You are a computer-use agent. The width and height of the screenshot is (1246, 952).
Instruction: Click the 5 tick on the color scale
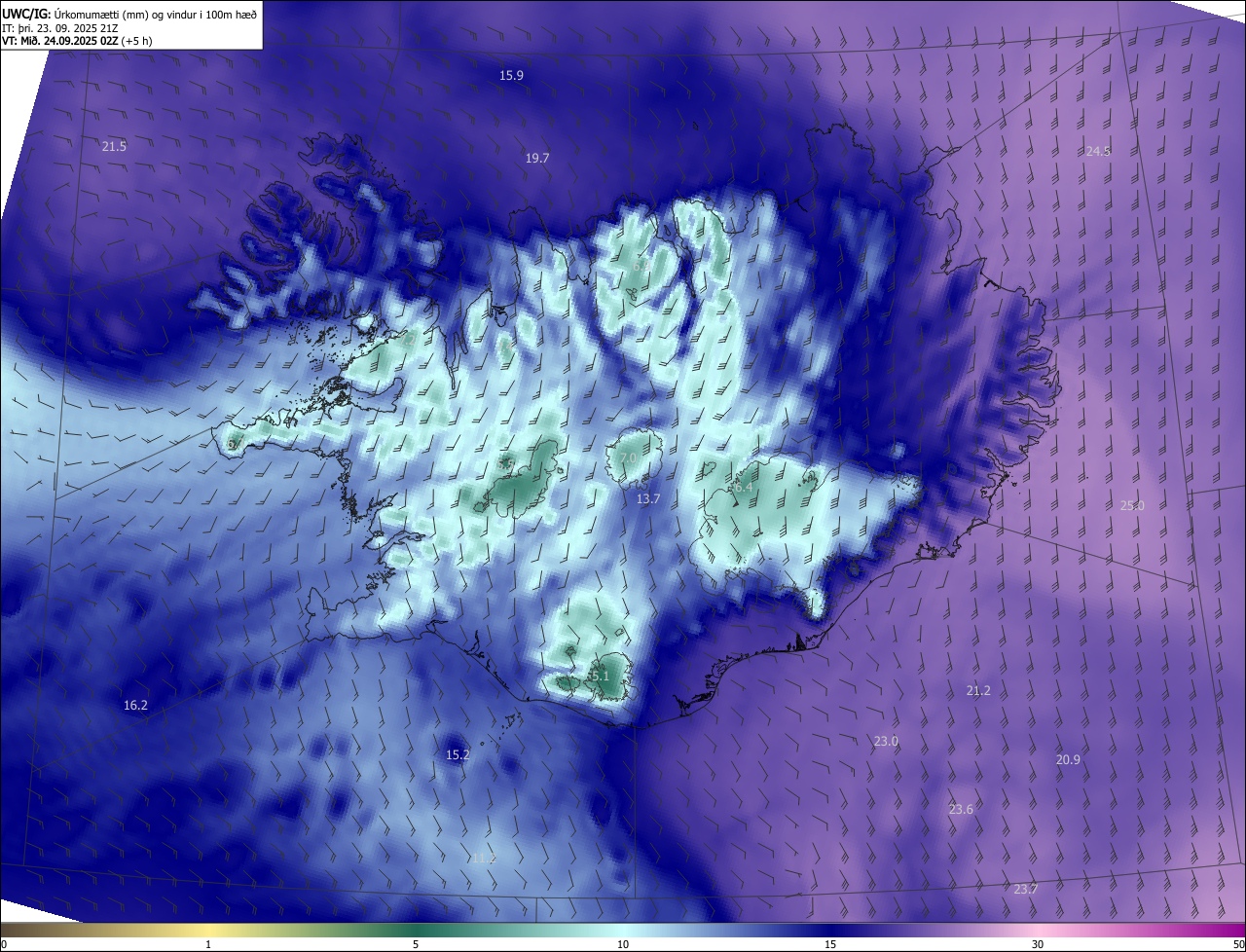click(416, 944)
